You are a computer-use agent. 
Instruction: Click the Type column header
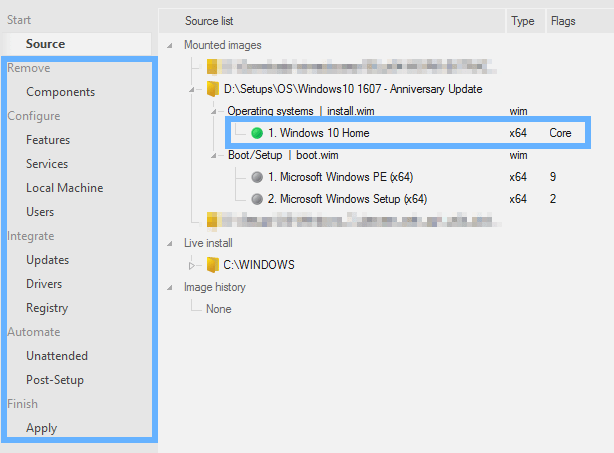point(526,21)
